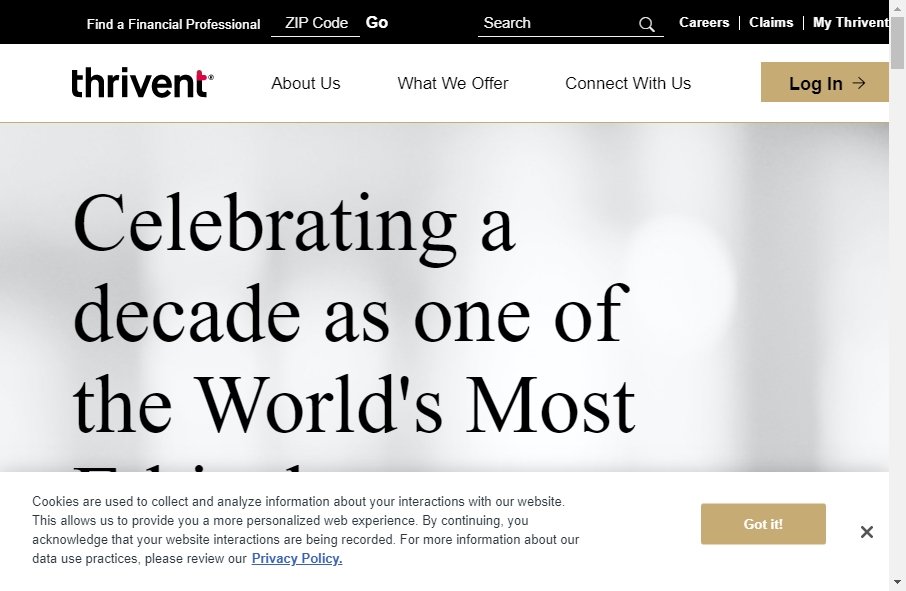
Task: Open the Privacy Policy link
Action: 297,559
